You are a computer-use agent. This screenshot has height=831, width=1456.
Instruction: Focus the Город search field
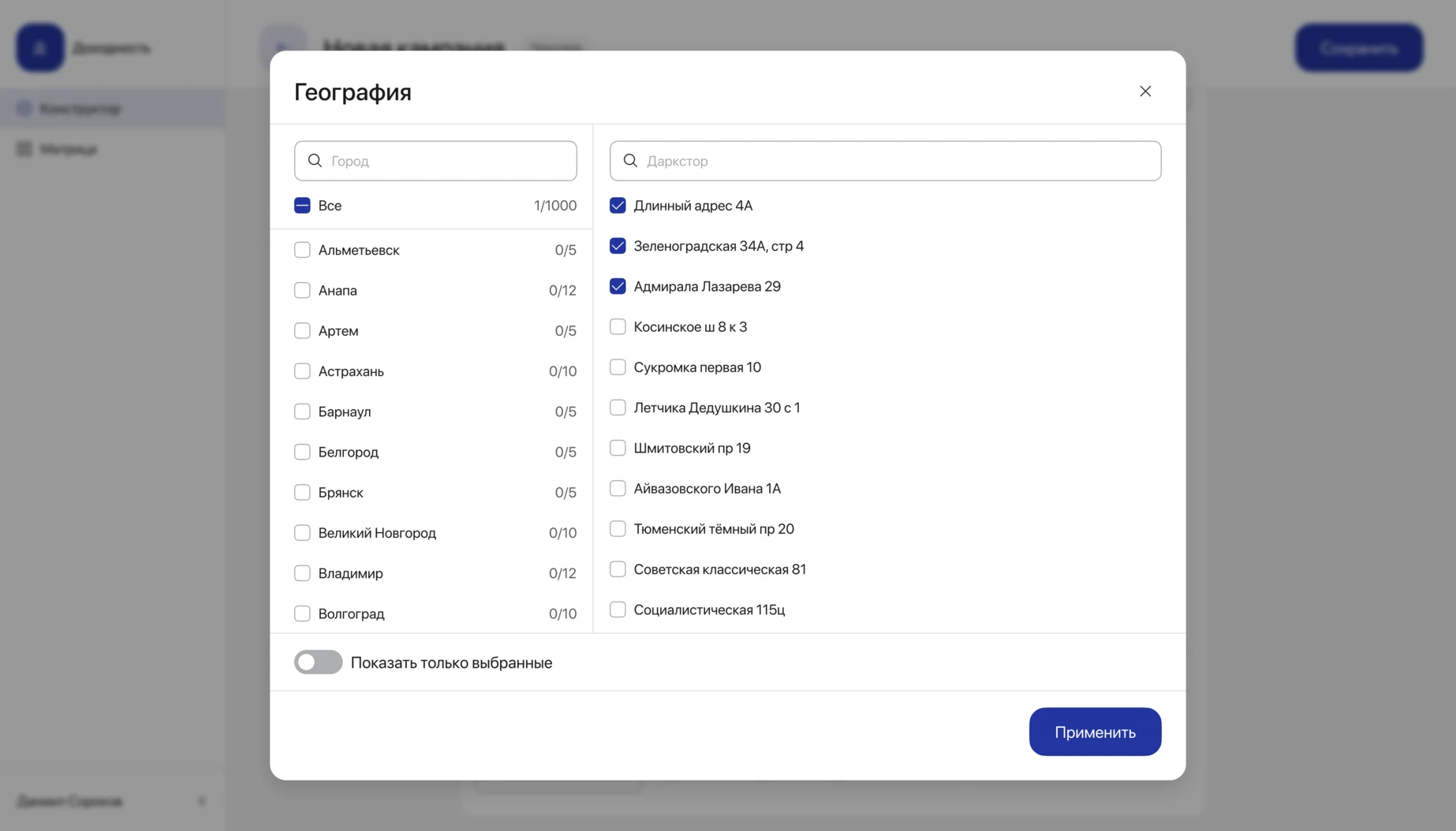[435, 161]
